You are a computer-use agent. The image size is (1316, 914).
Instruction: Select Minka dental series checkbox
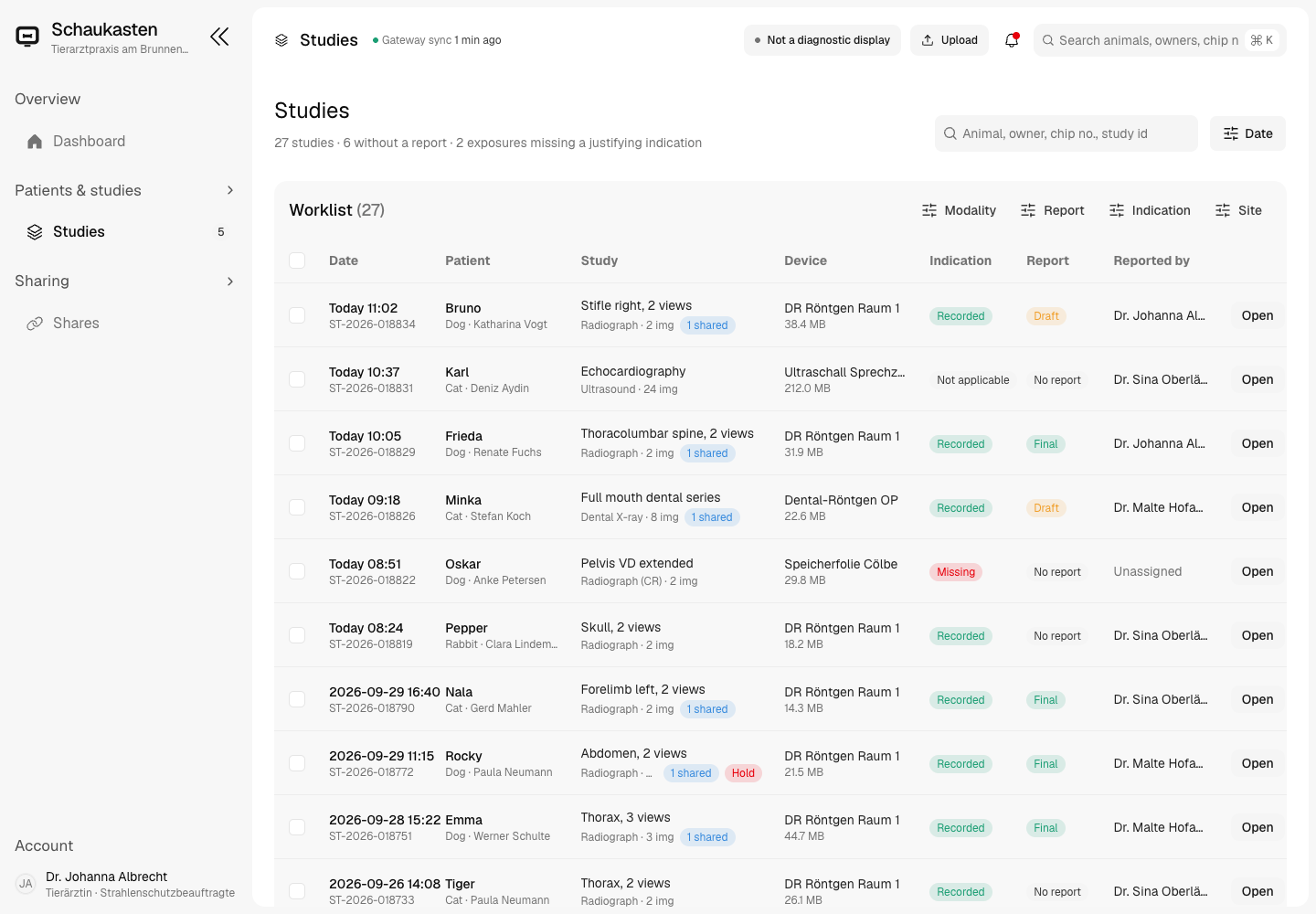tap(297, 507)
